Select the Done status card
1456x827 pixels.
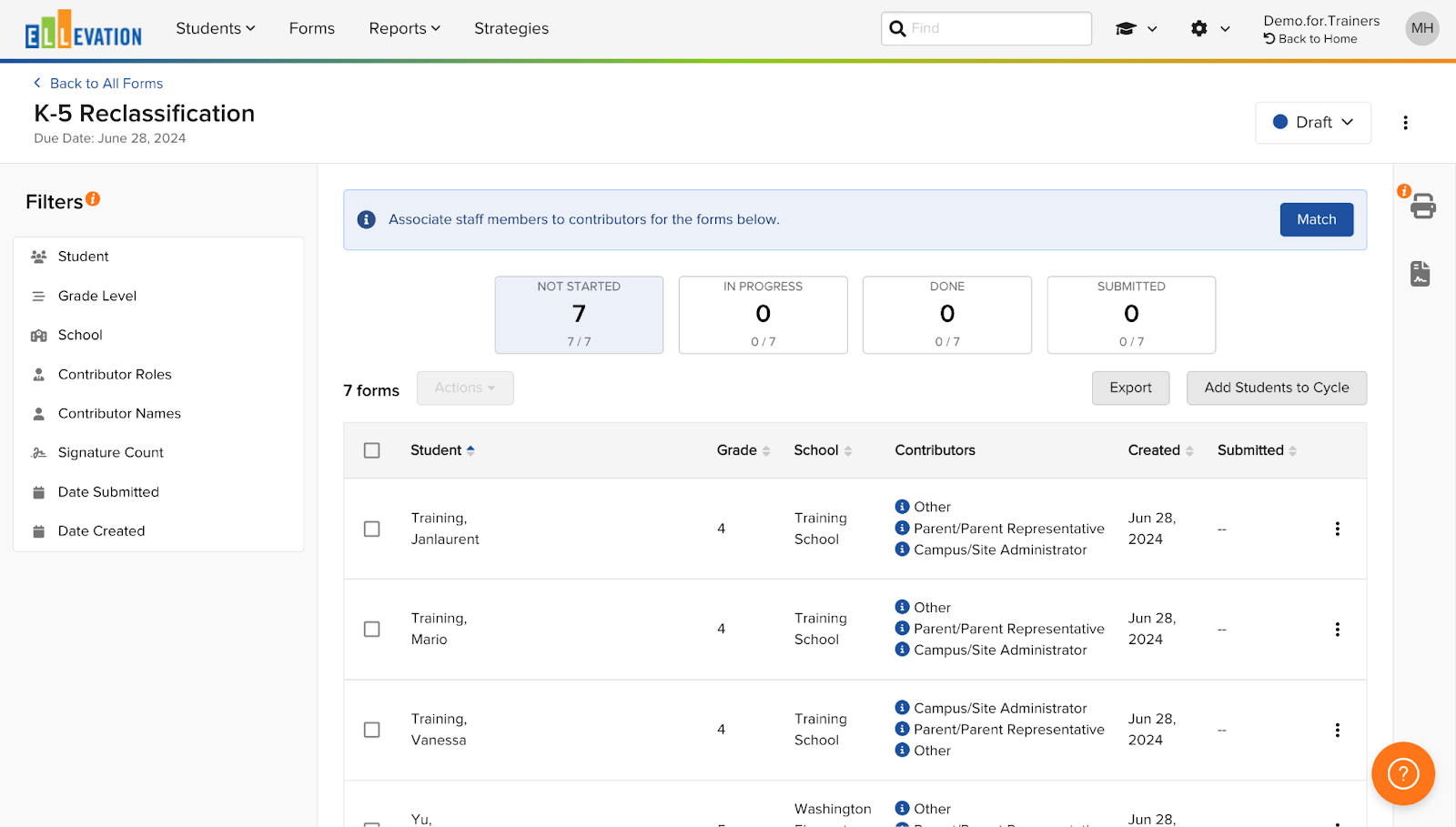[x=947, y=315]
